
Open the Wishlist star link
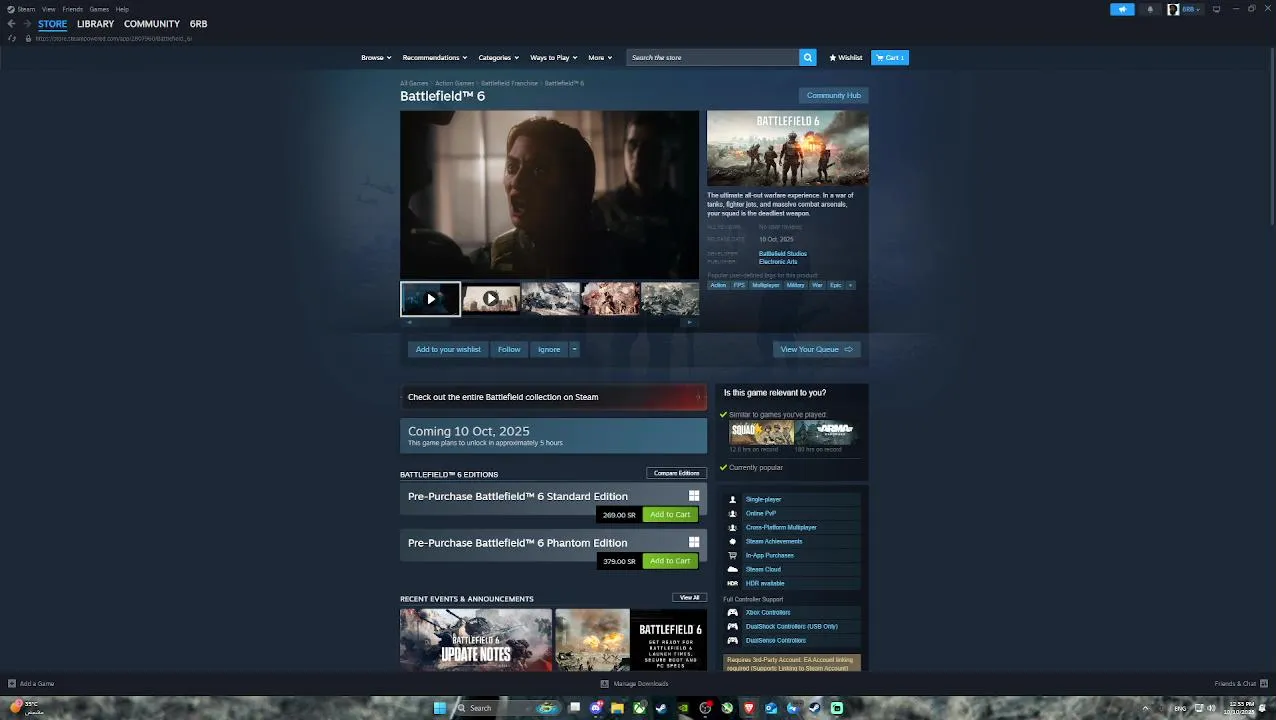coord(846,57)
